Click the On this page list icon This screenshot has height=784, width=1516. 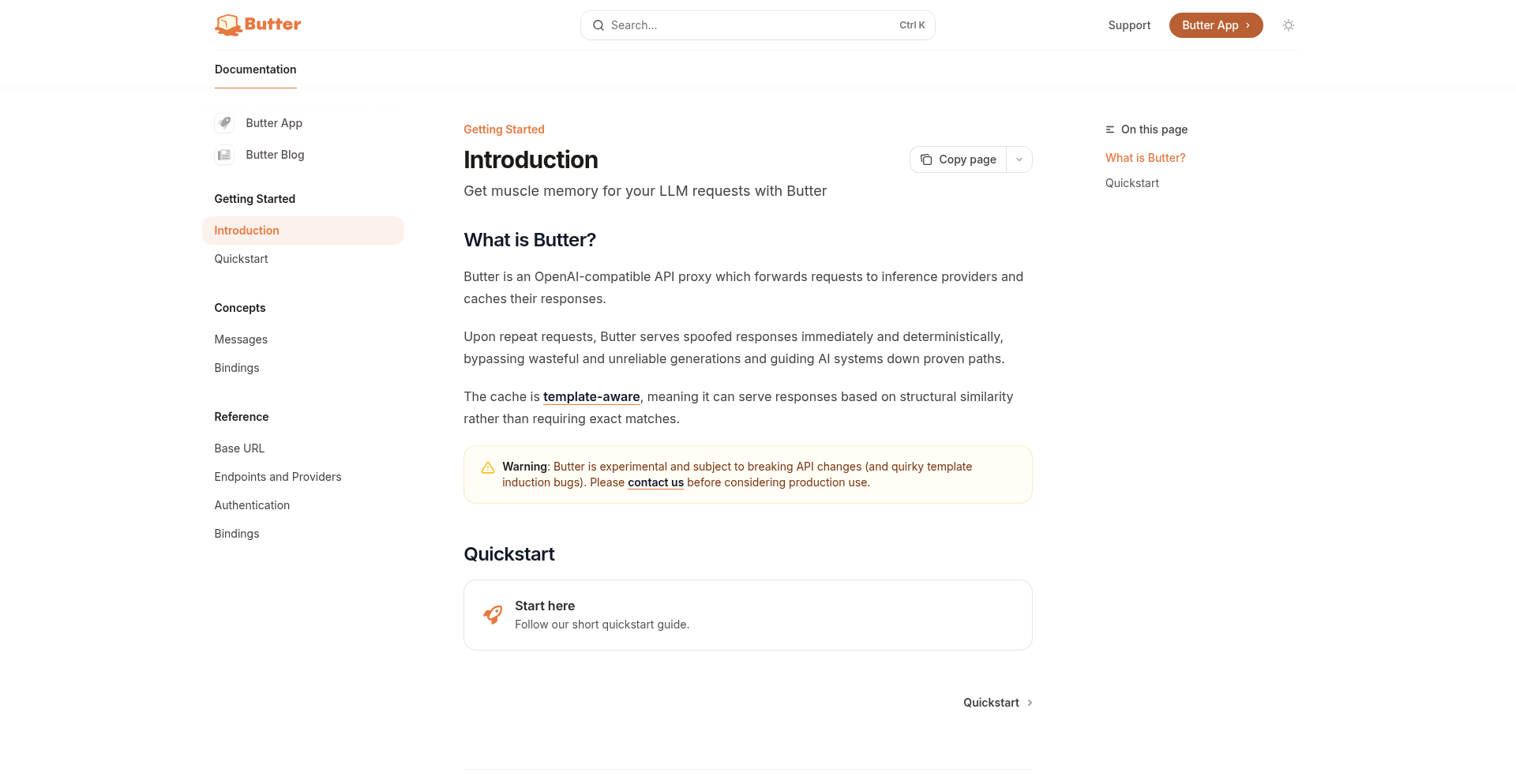(x=1110, y=129)
